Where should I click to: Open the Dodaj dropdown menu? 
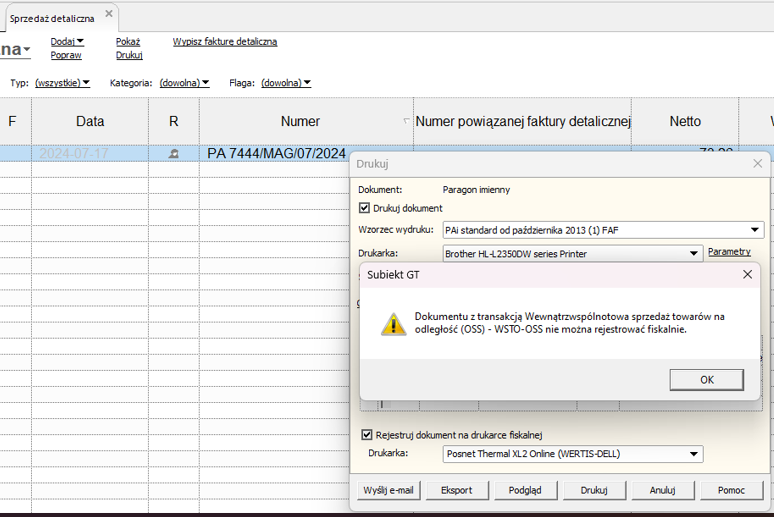(67, 41)
